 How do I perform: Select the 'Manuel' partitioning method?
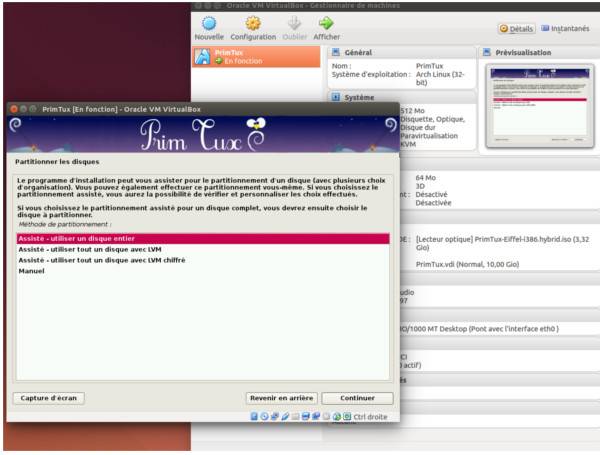pos(203,271)
